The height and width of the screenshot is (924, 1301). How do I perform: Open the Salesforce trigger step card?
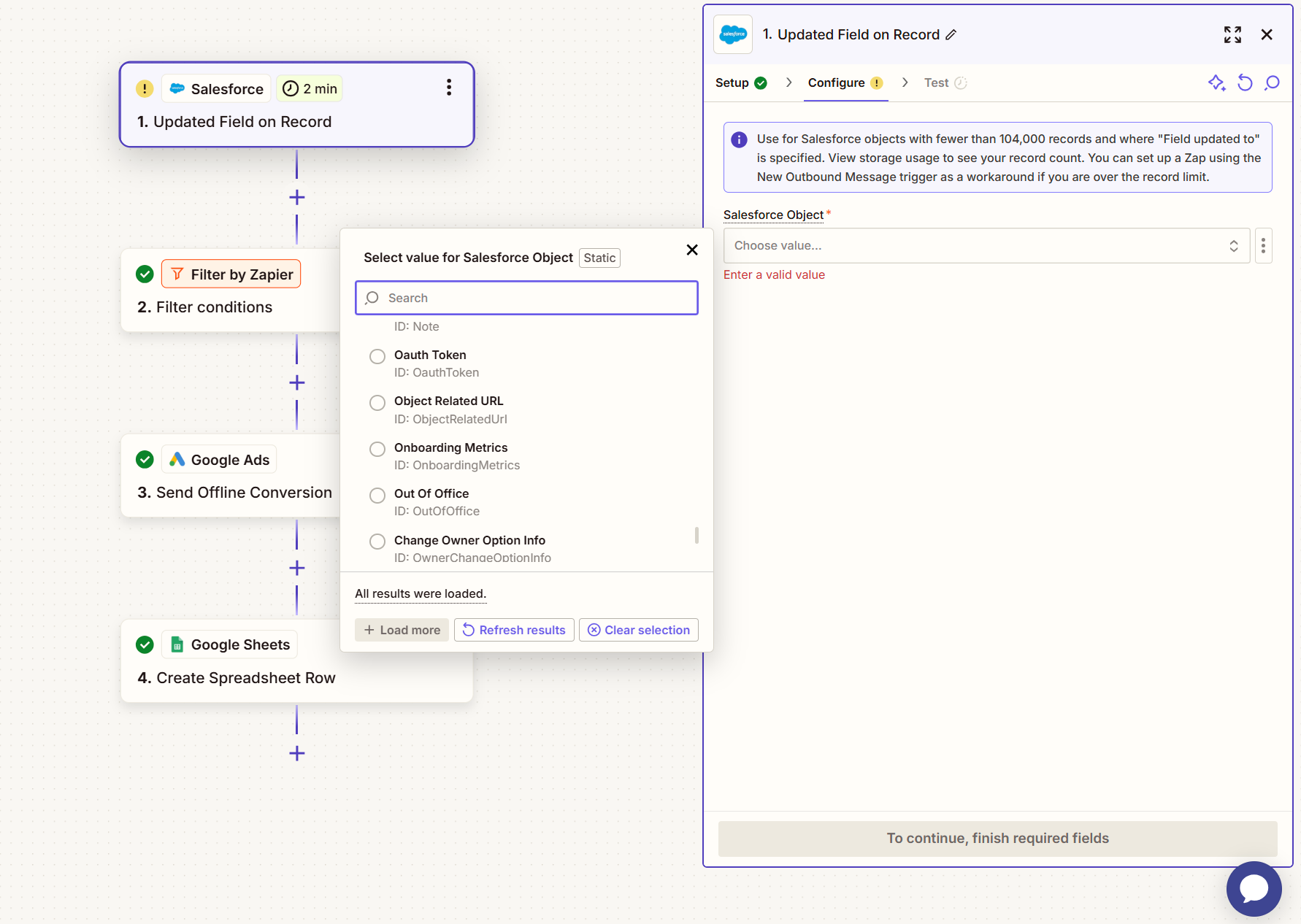coord(296,104)
